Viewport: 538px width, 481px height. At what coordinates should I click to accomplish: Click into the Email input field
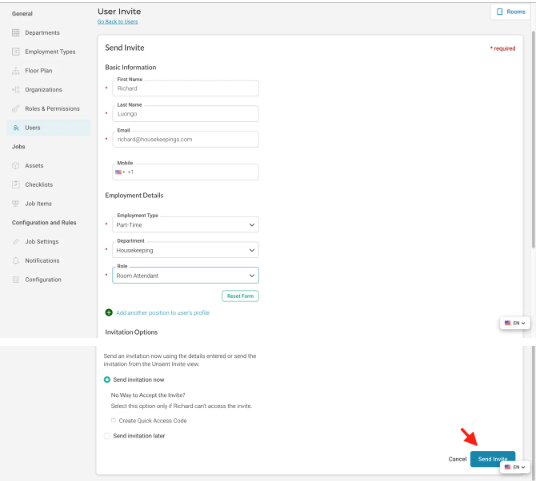pyautogui.click(x=185, y=139)
